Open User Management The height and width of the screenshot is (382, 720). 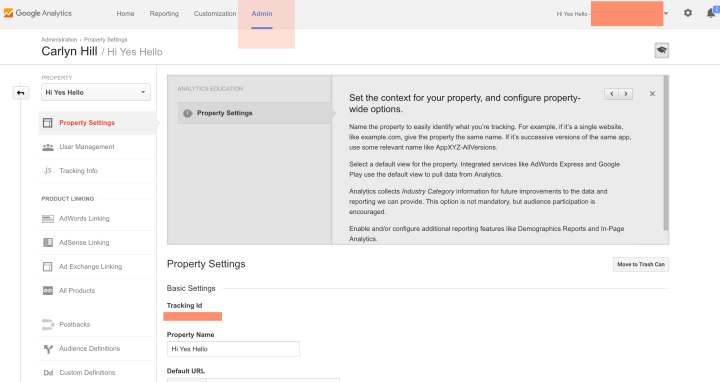click(87, 147)
